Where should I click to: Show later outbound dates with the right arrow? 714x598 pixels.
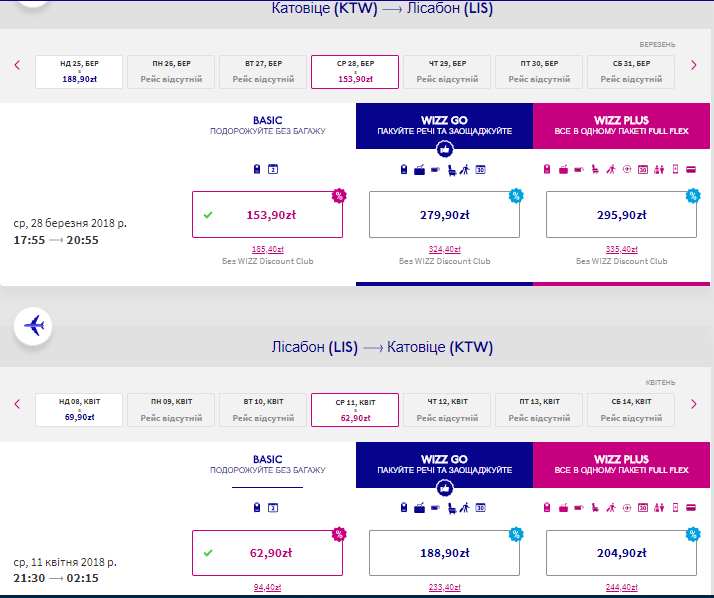695,66
